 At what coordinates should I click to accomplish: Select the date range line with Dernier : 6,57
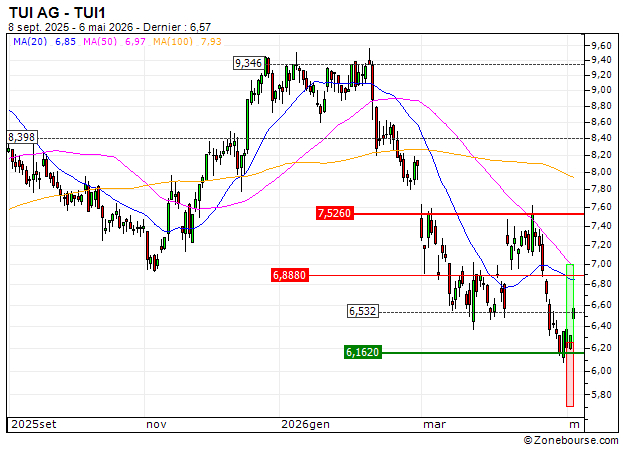(x=110, y=27)
